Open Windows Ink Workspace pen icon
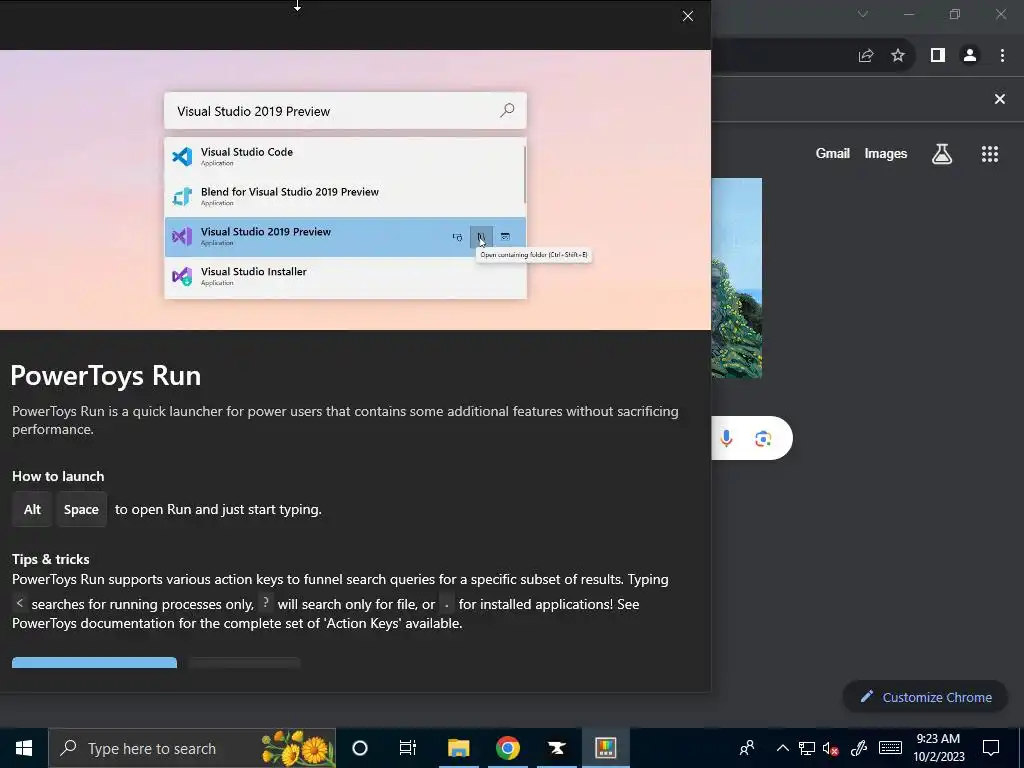Image resolution: width=1024 pixels, height=768 pixels. (x=859, y=748)
